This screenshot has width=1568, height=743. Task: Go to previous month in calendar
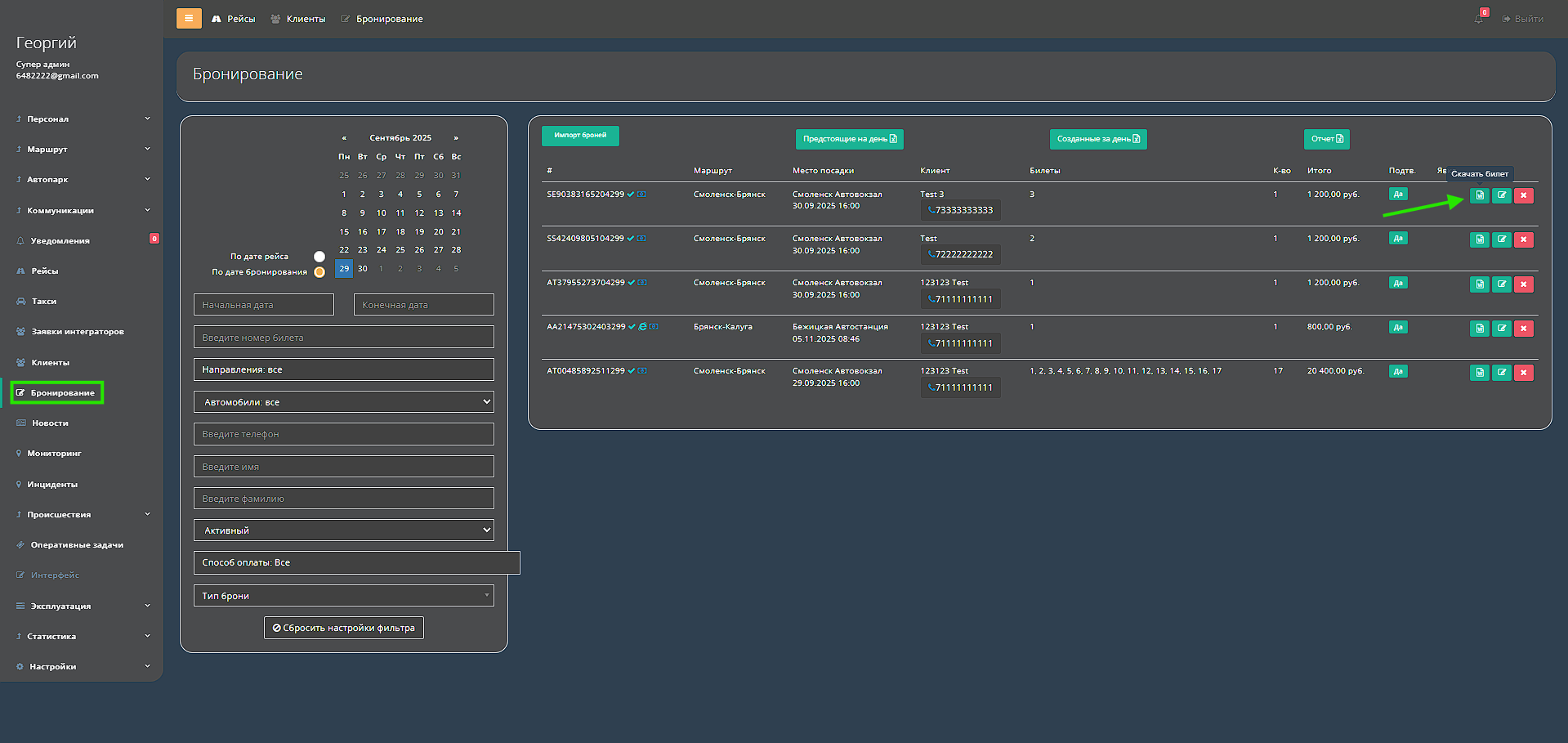click(344, 138)
